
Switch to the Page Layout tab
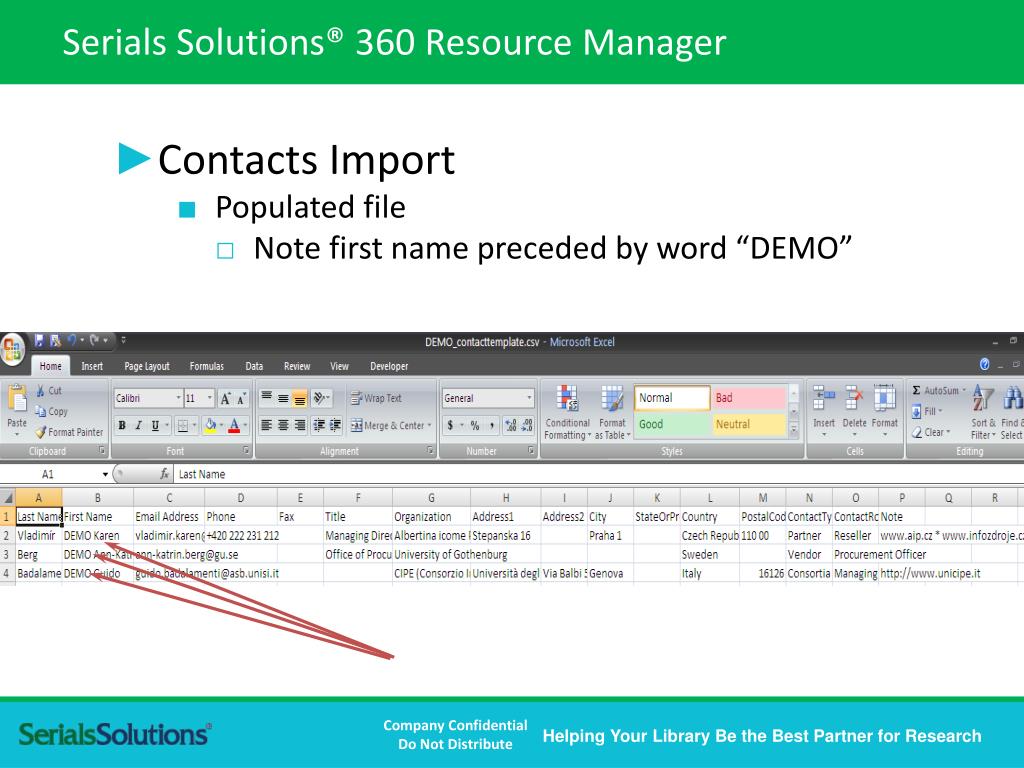pos(147,366)
